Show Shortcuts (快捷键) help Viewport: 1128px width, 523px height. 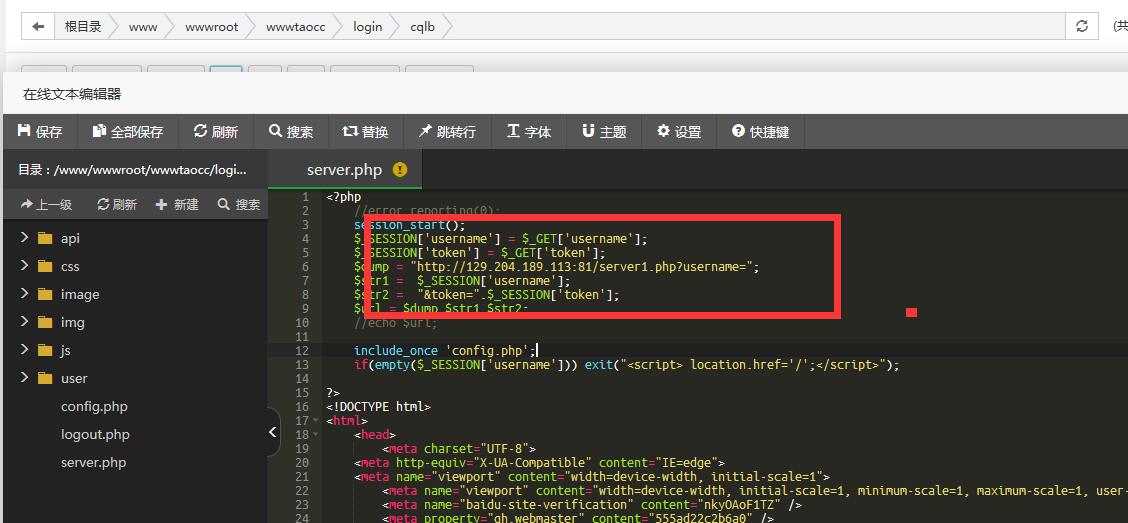[x=760, y=132]
